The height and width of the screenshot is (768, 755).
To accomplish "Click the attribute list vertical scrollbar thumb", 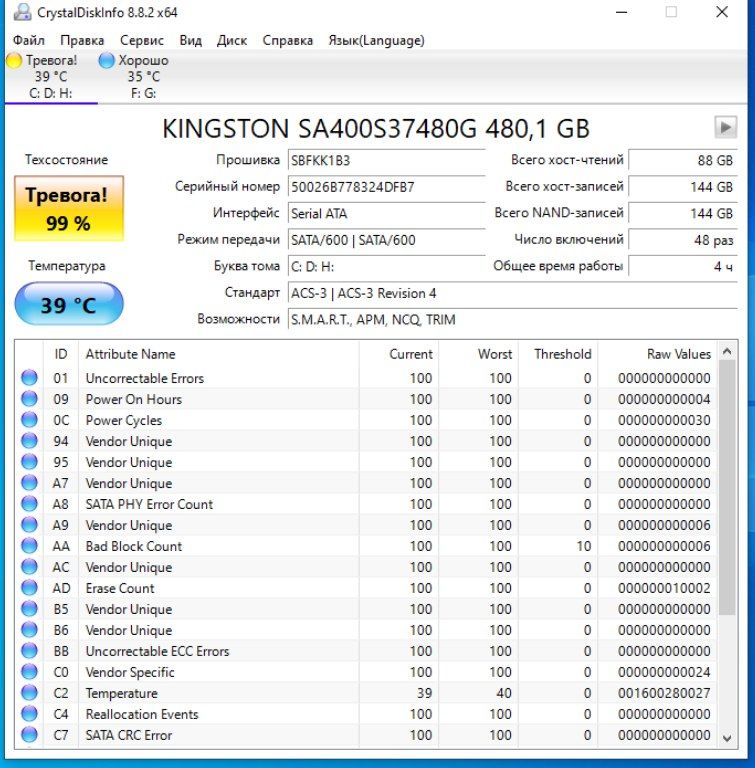I will (x=727, y=487).
